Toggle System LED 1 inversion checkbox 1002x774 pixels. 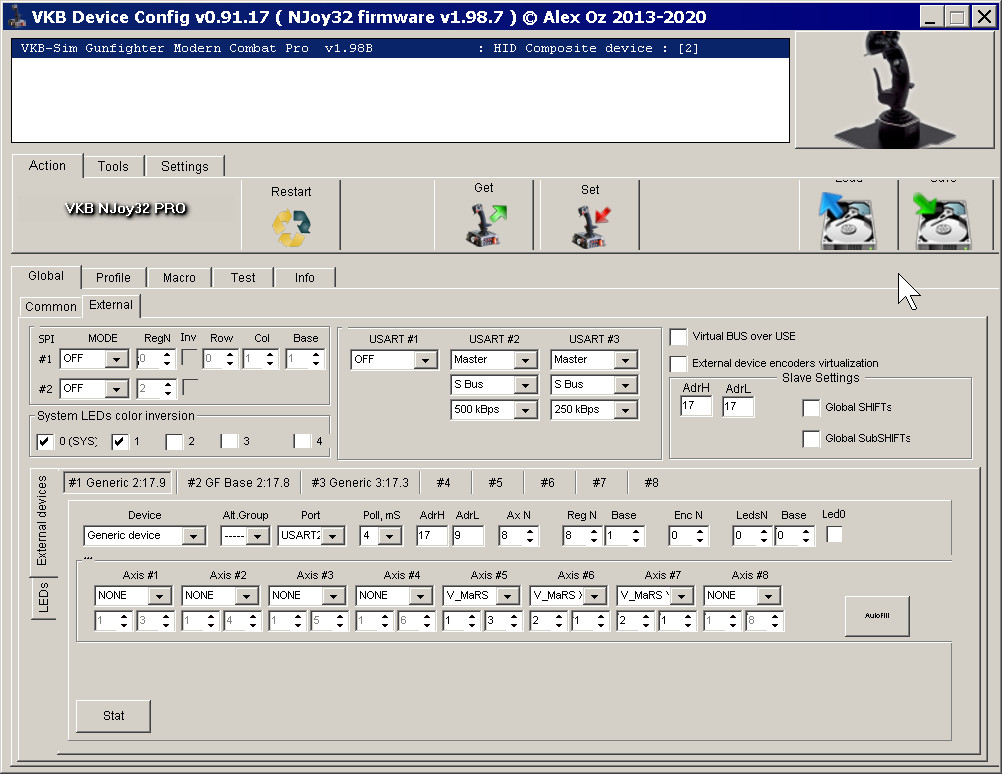point(119,441)
